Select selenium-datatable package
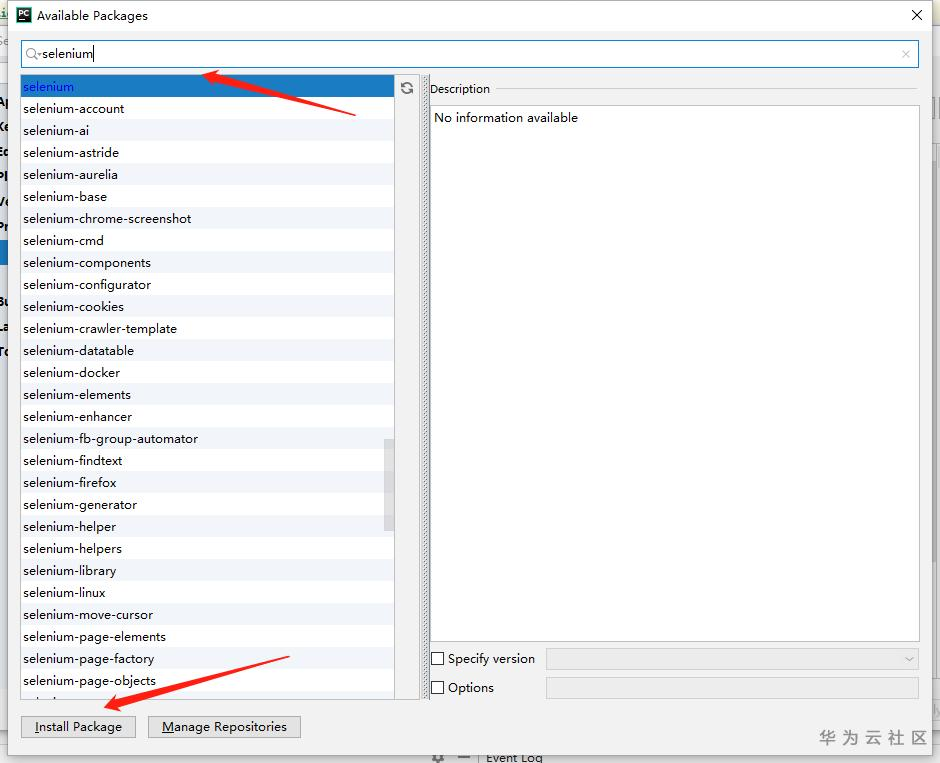 (x=207, y=351)
